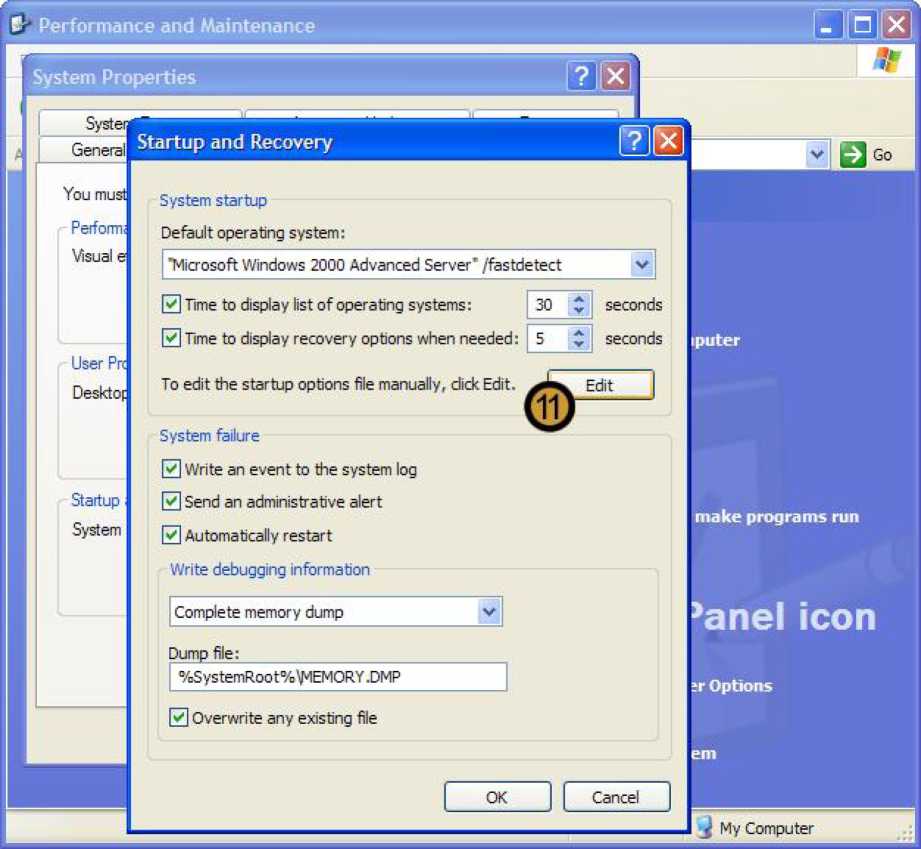
Task: Decrease recovery options time with down arrow
Action: click(x=579, y=344)
